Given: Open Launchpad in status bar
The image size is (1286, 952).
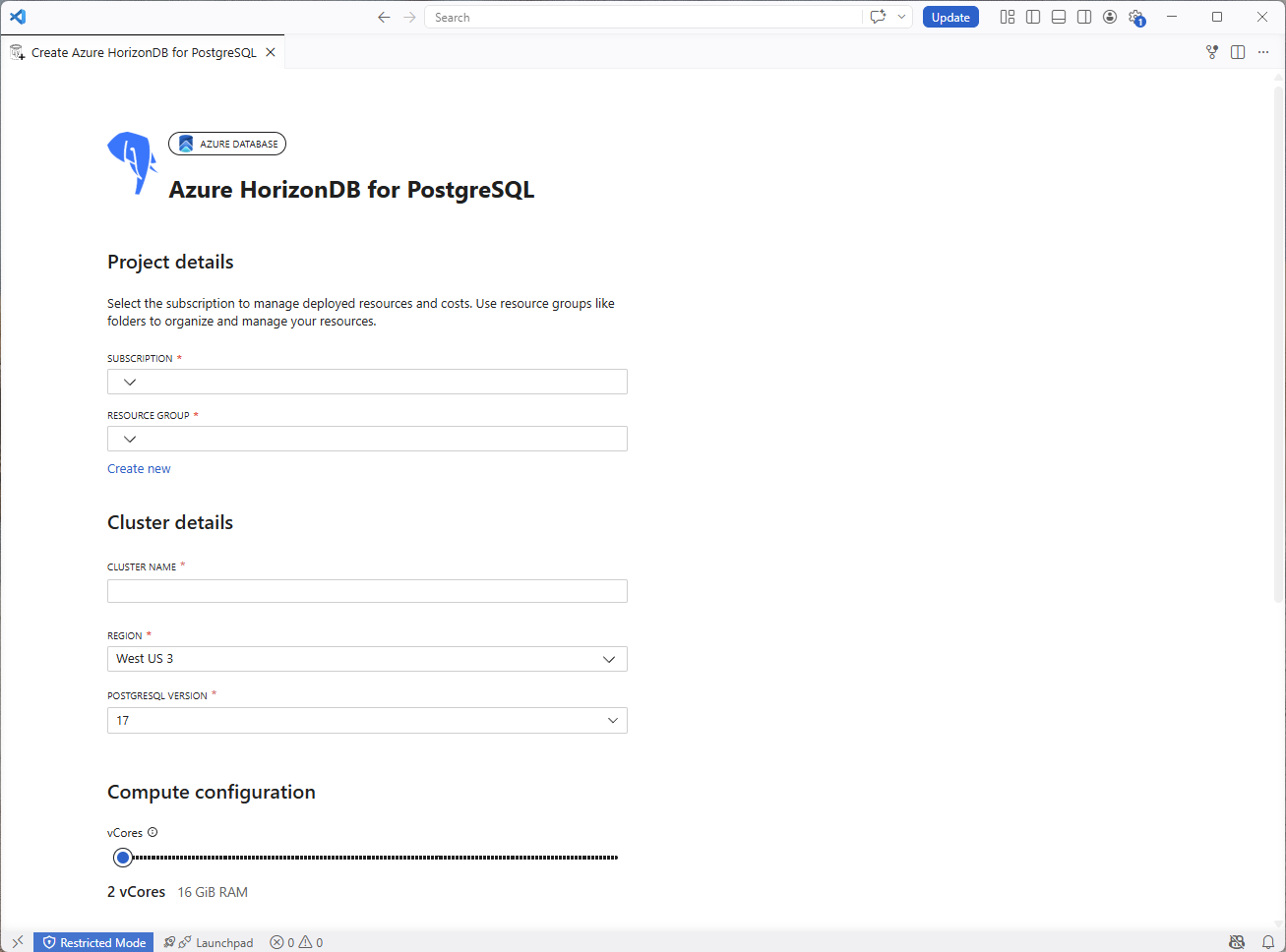Looking at the screenshot, I should (x=209, y=942).
